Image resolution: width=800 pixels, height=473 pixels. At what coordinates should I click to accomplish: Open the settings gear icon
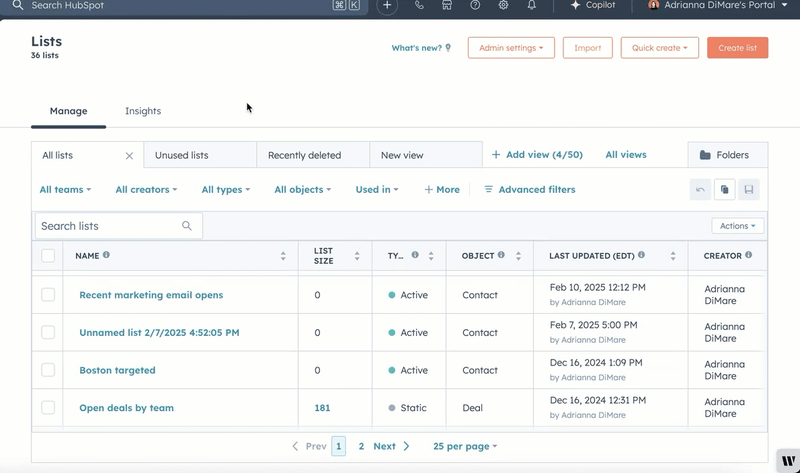point(504,6)
